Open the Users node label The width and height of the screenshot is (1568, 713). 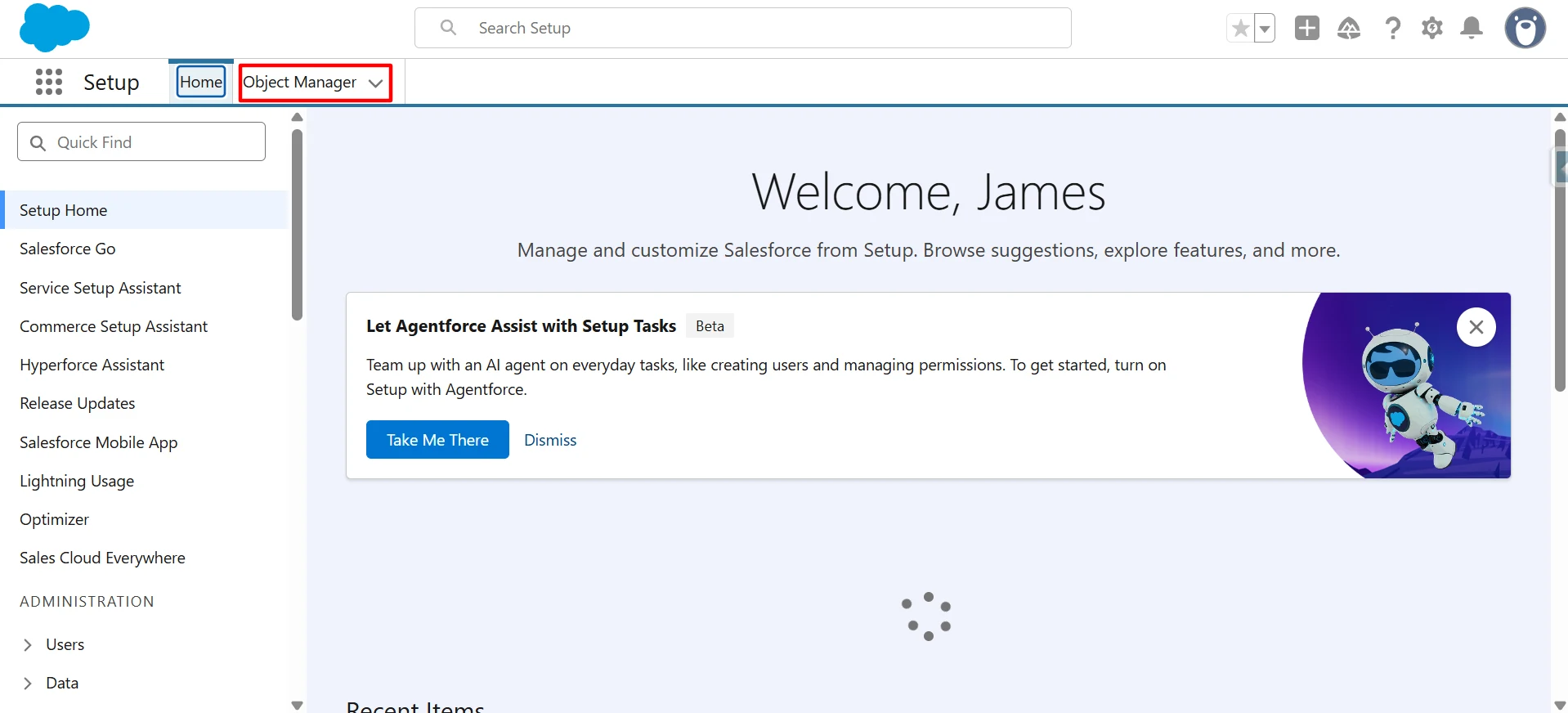[65, 644]
